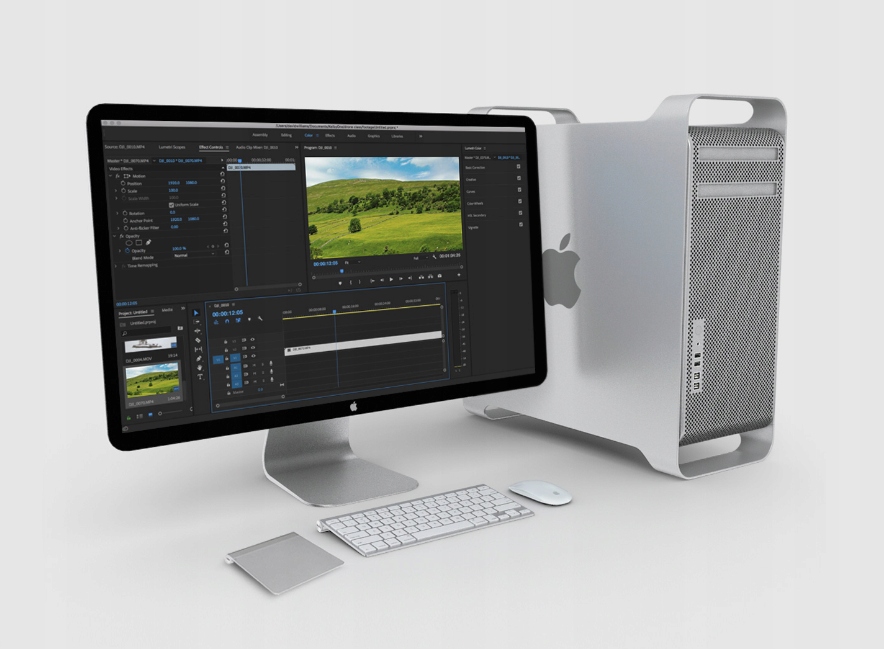Image resolution: width=885 pixels, height=649 pixels.
Task: Click Mark Out bracket button
Action: point(360,282)
